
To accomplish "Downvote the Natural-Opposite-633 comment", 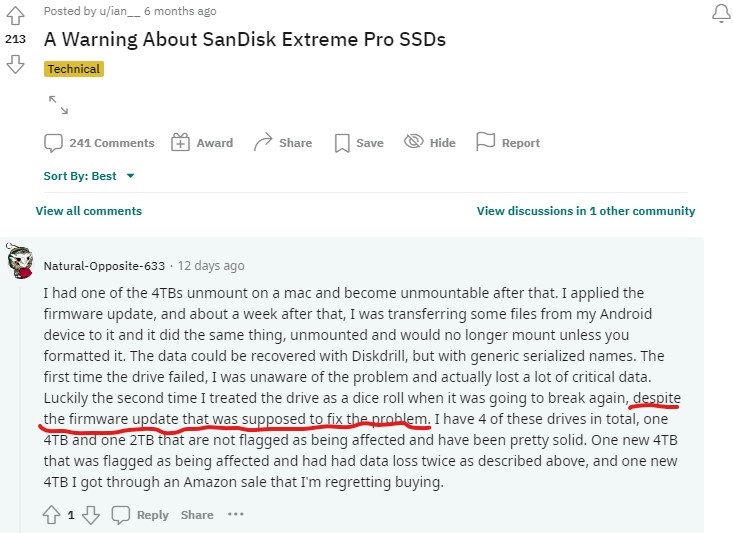I will click(x=91, y=515).
